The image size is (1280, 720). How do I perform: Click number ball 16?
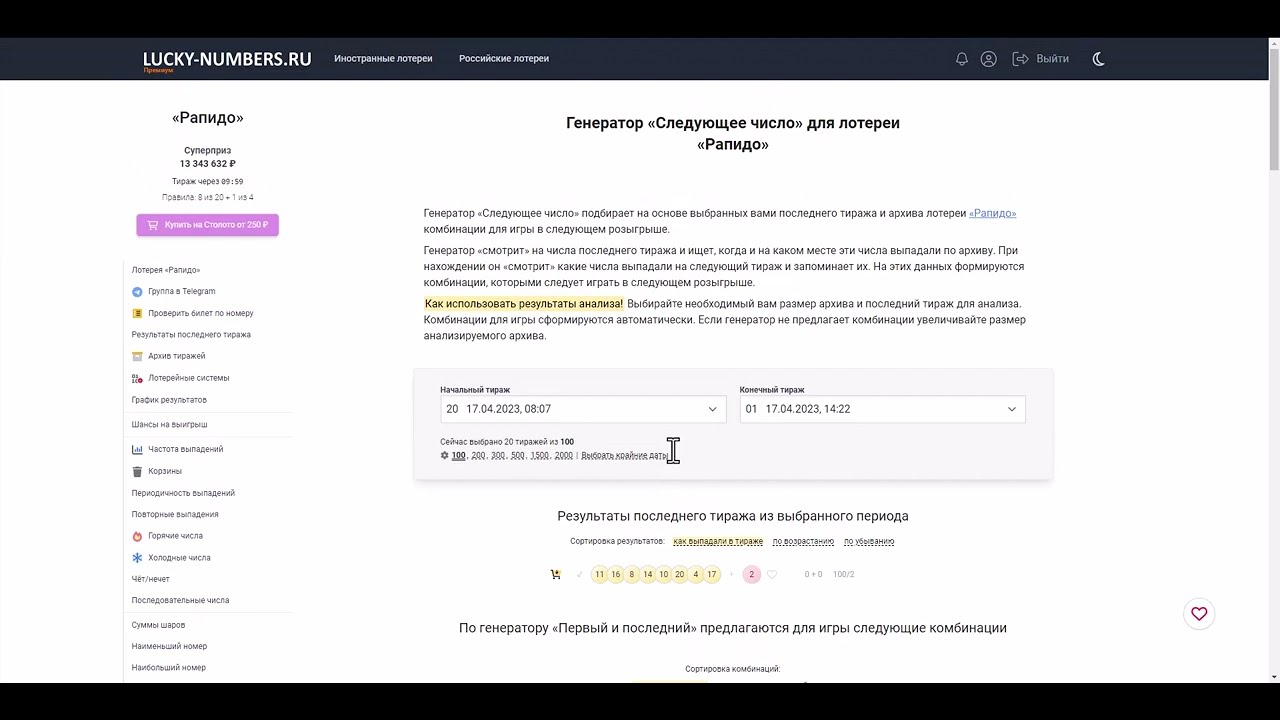[616, 574]
